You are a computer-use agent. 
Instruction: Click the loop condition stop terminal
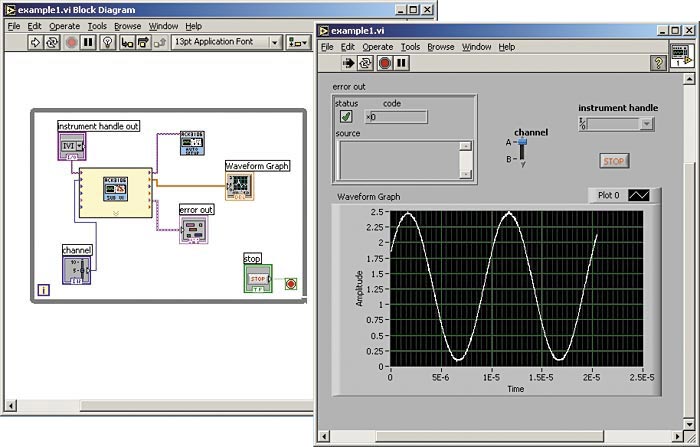coord(290,283)
